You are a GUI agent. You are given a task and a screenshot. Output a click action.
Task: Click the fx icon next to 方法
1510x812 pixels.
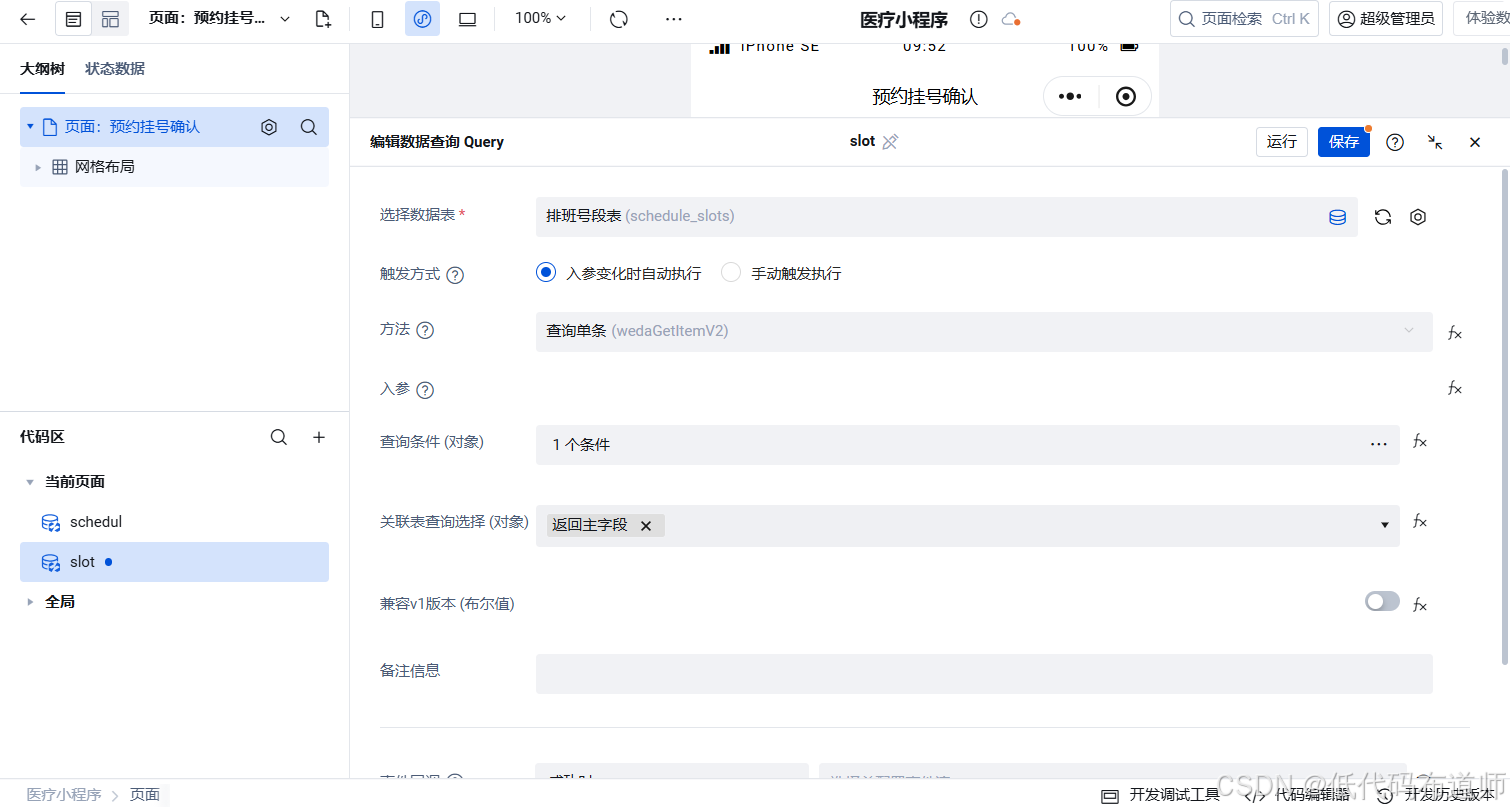point(1454,332)
